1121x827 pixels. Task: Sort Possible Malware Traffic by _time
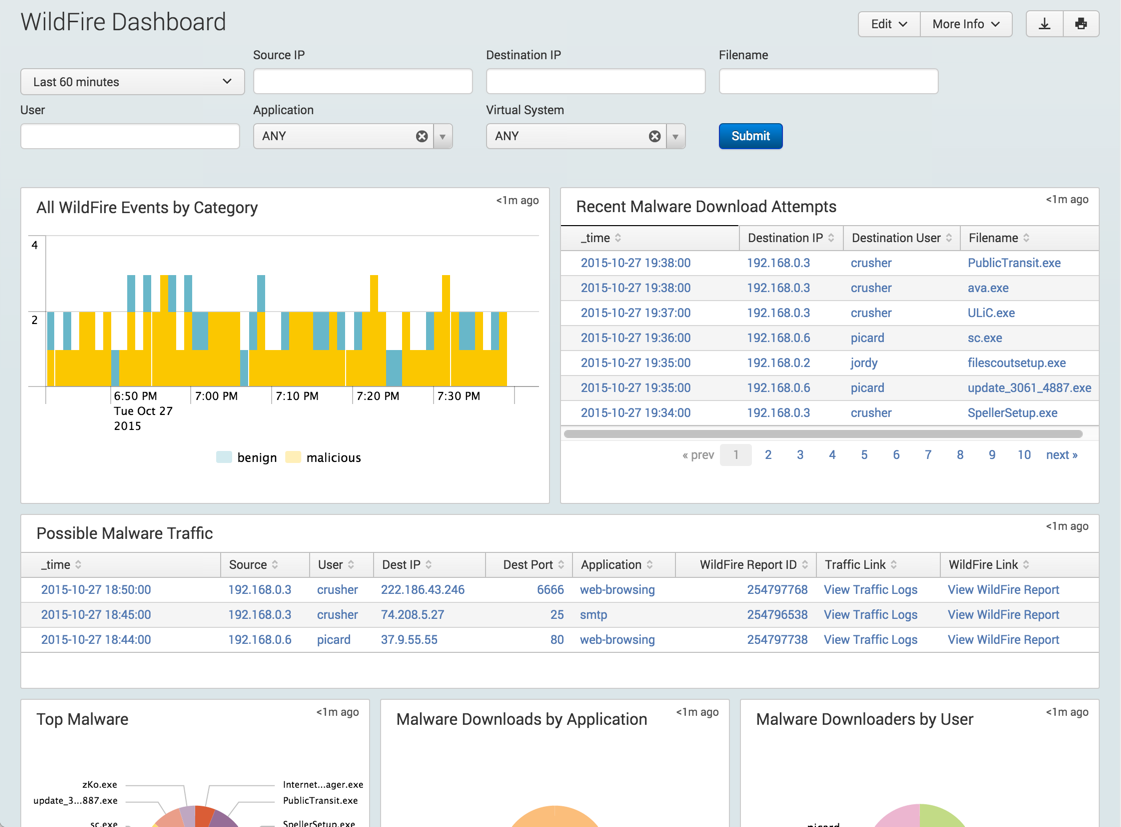point(61,565)
